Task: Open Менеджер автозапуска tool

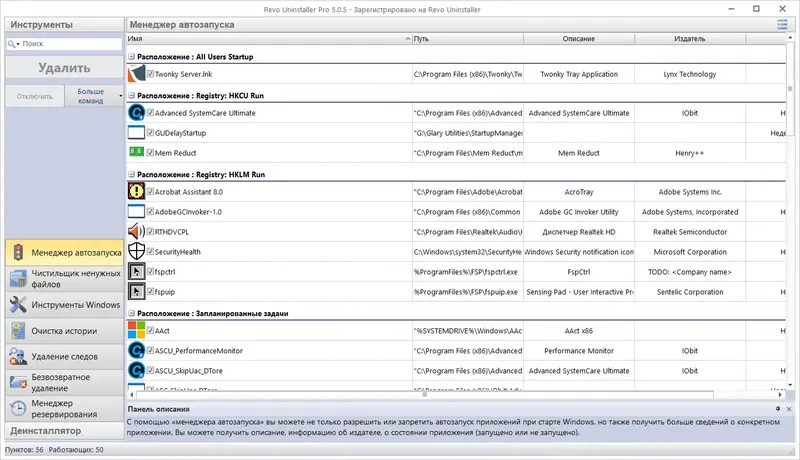Action: click(64, 252)
